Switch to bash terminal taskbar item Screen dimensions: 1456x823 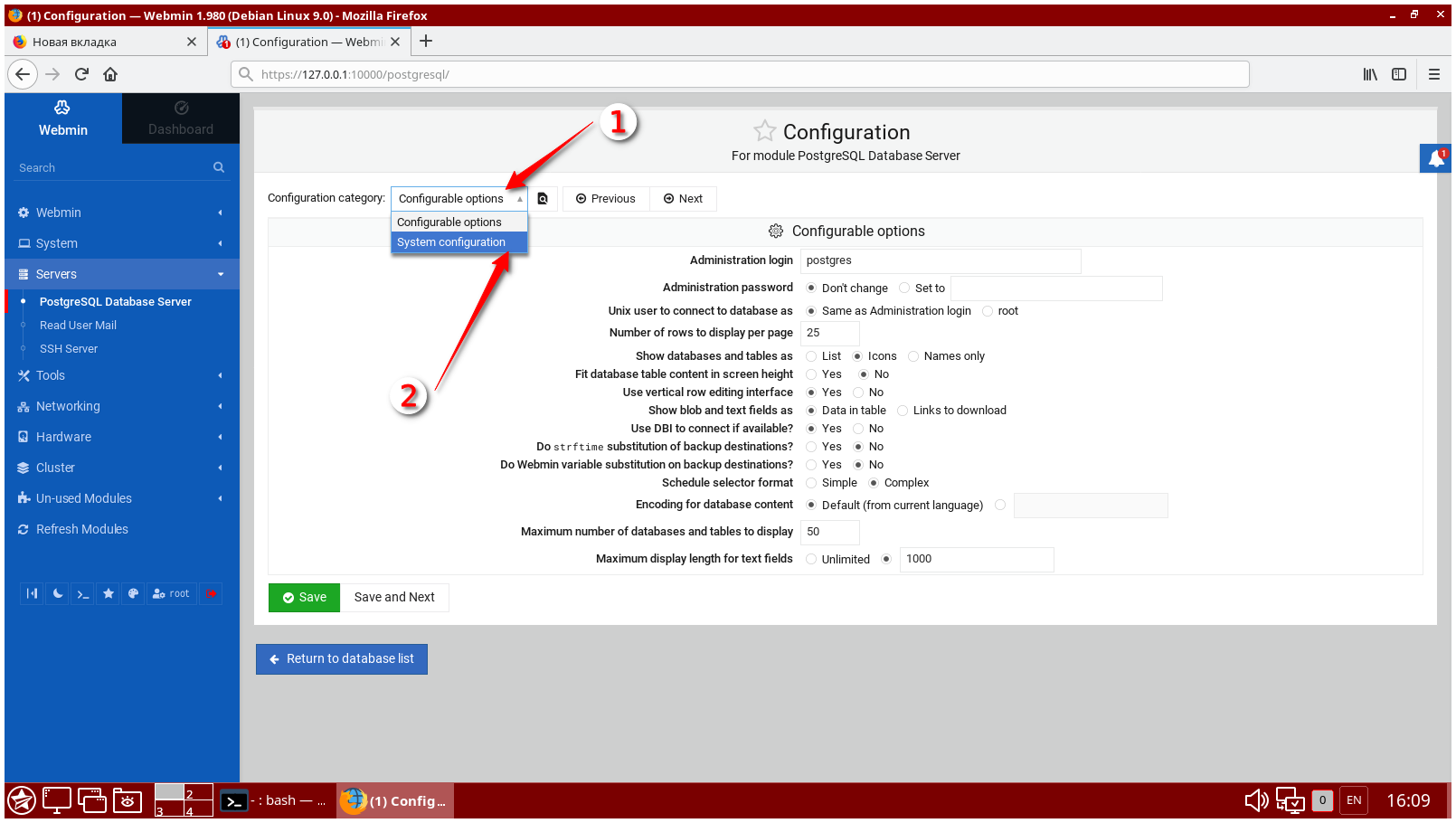[x=274, y=800]
